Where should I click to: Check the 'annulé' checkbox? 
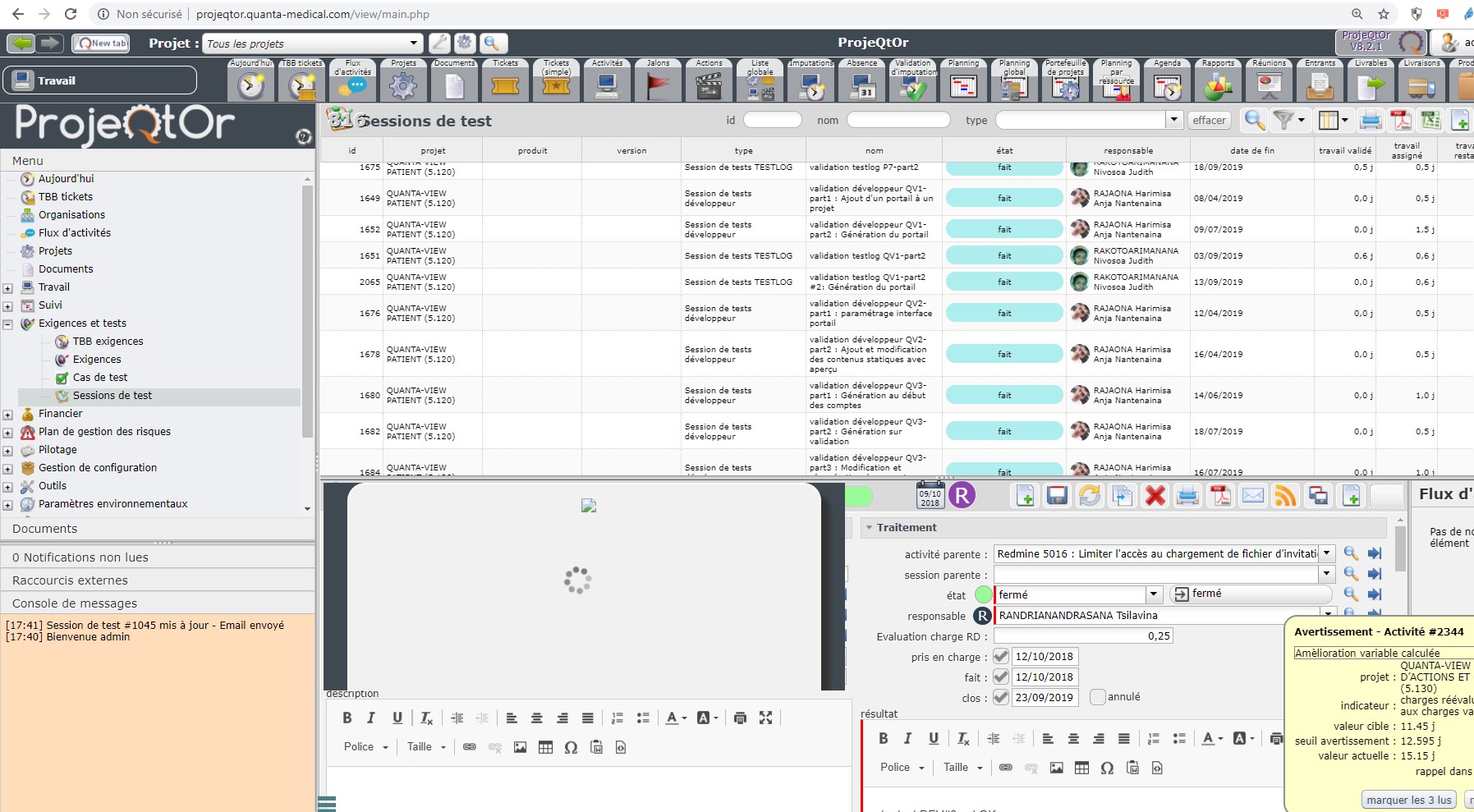click(x=1098, y=697)
